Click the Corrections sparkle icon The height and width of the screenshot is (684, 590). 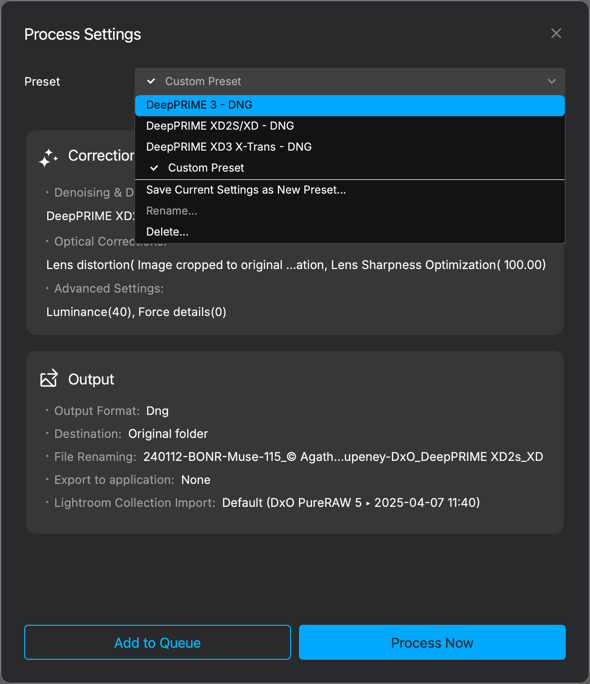pyautogui.click(x=48, y=157)
